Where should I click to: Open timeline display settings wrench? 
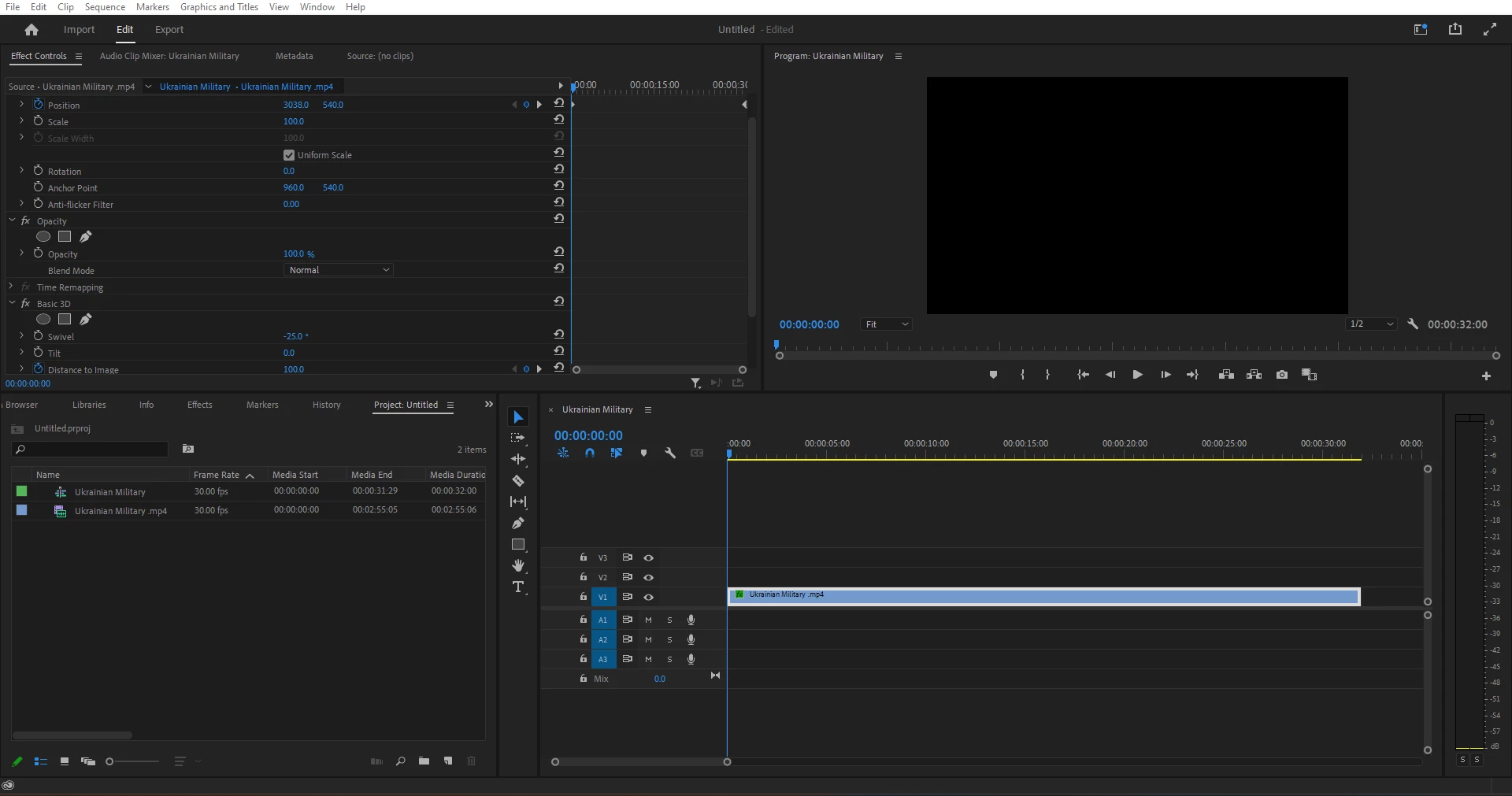(x=670, y=453)
